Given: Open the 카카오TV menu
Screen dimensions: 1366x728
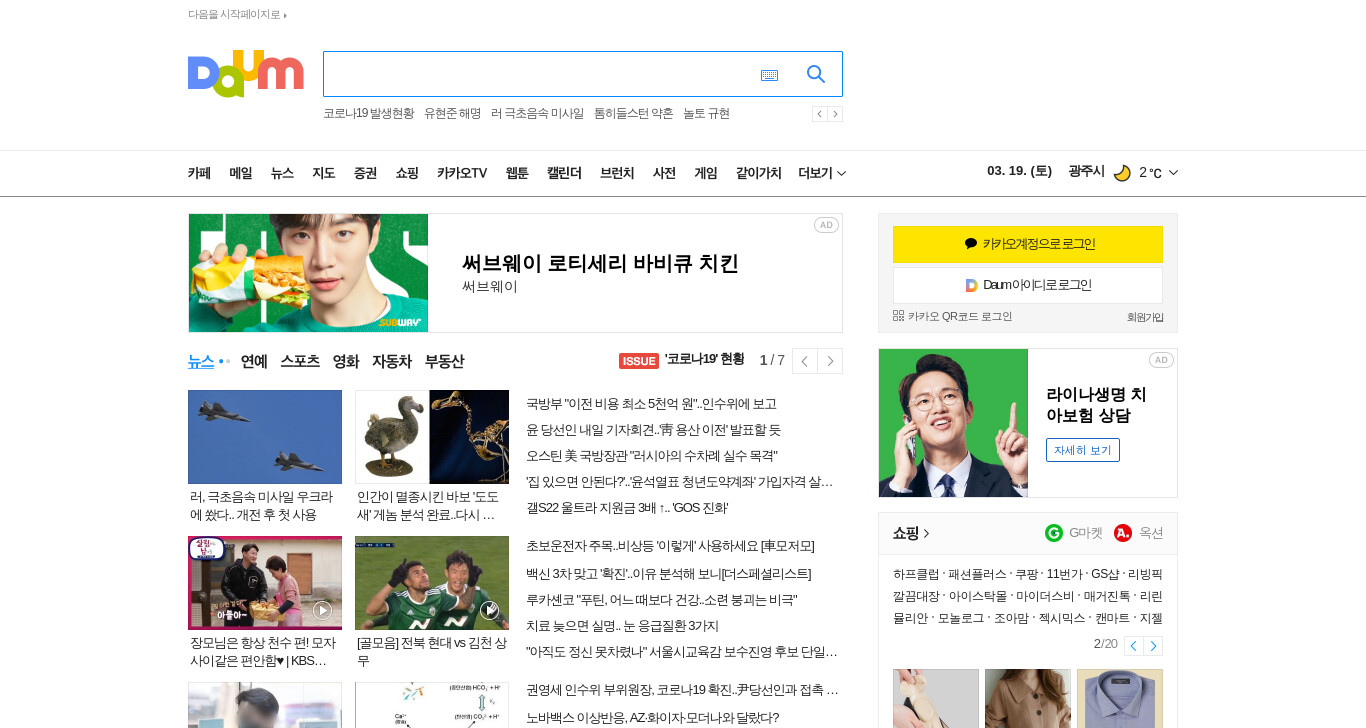Looking at the screenshot, I should pos(462,173).
